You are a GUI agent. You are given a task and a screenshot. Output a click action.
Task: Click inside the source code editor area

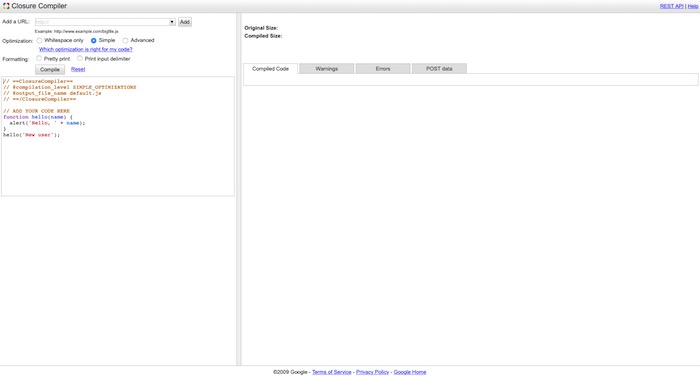[x=118, y=136]
